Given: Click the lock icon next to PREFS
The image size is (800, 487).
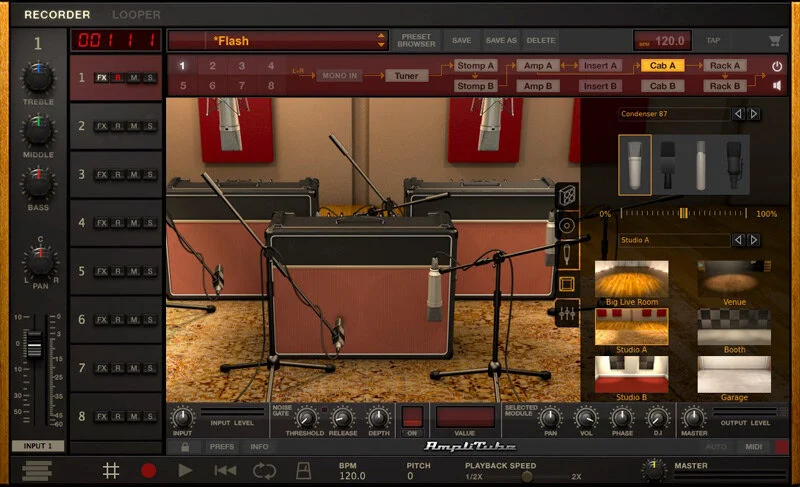Looking at the screenshot, I should (185, 447).
